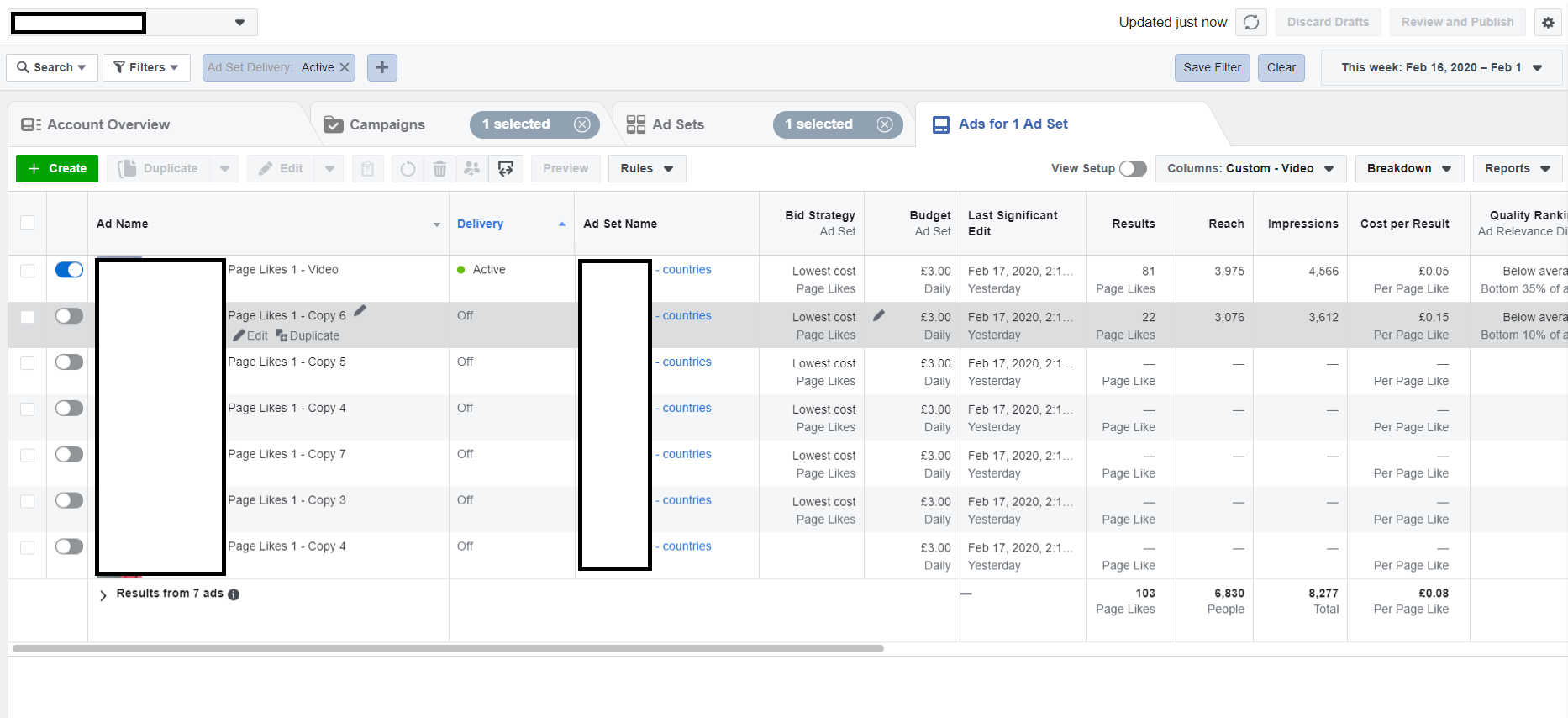The image size is (1568, 718).
Task: Expand the Results from 7 ads row
Action: coord(103,595)
